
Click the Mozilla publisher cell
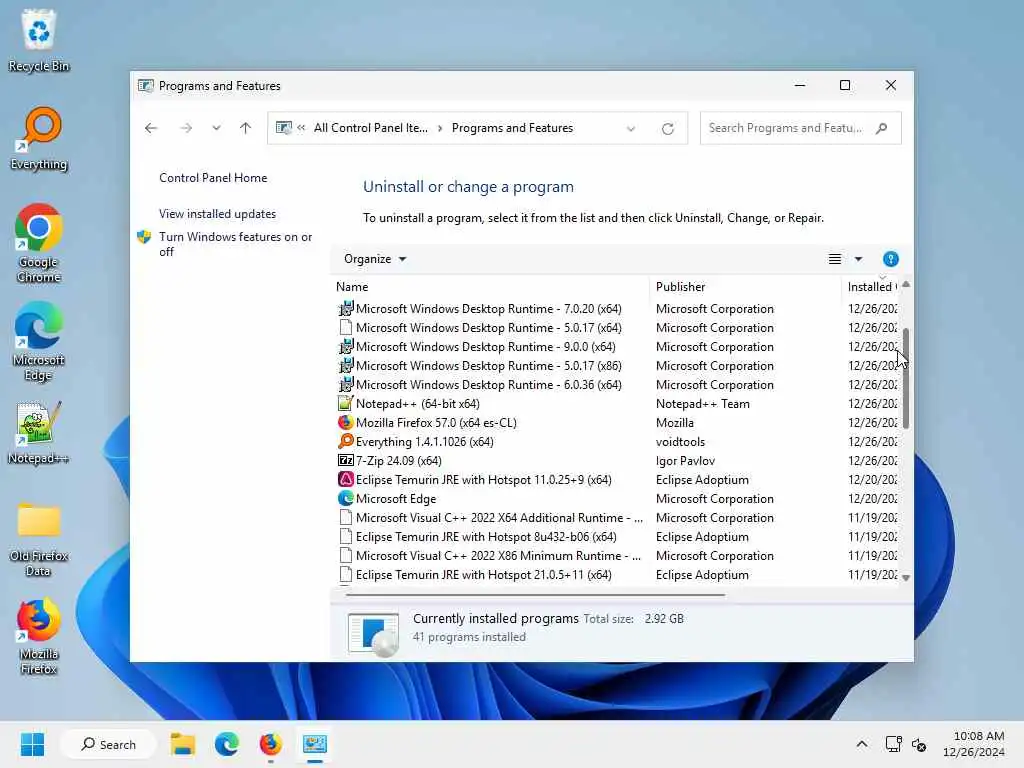click(x=675, y=423)
